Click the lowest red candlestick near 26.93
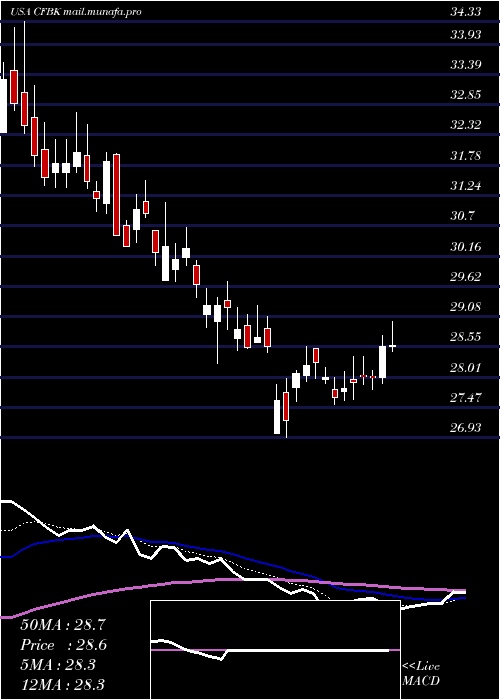500x700 pixels. pos(286,406)
